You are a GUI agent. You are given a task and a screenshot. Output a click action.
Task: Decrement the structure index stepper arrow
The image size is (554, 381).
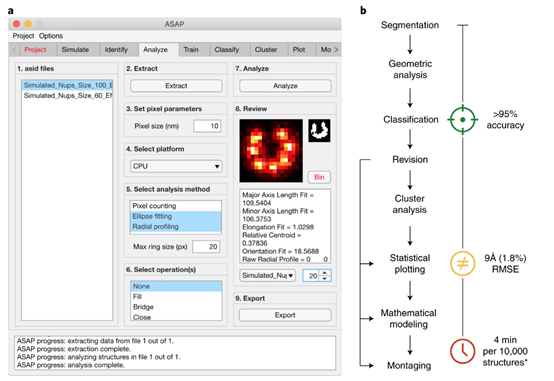[x=325, y=279]
